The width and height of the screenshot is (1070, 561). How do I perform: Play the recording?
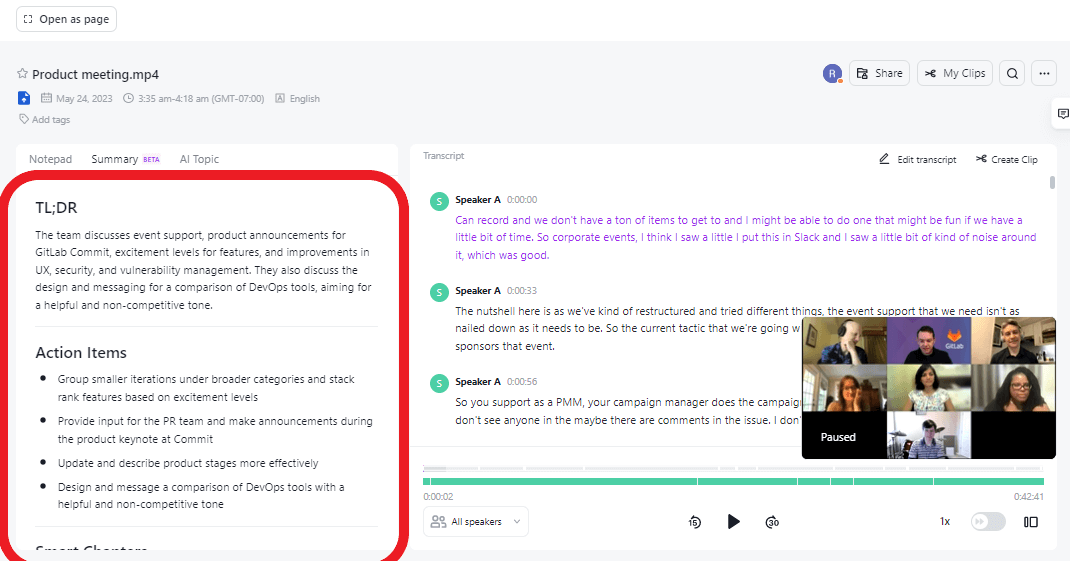pos(734,522)
